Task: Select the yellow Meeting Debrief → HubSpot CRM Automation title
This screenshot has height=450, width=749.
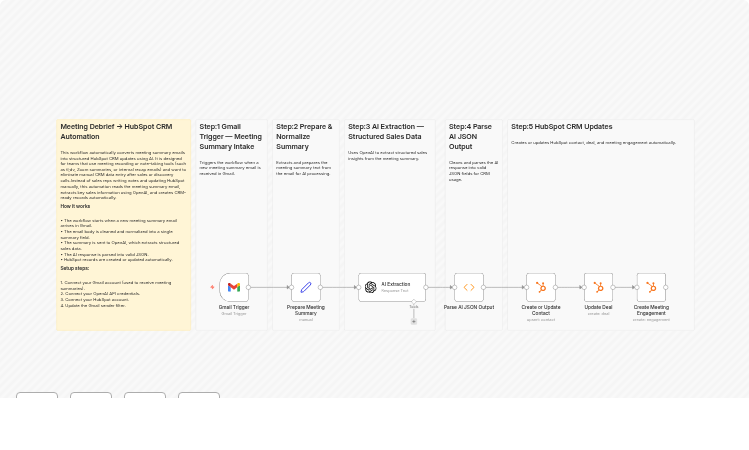Action: tap(117, 131)
